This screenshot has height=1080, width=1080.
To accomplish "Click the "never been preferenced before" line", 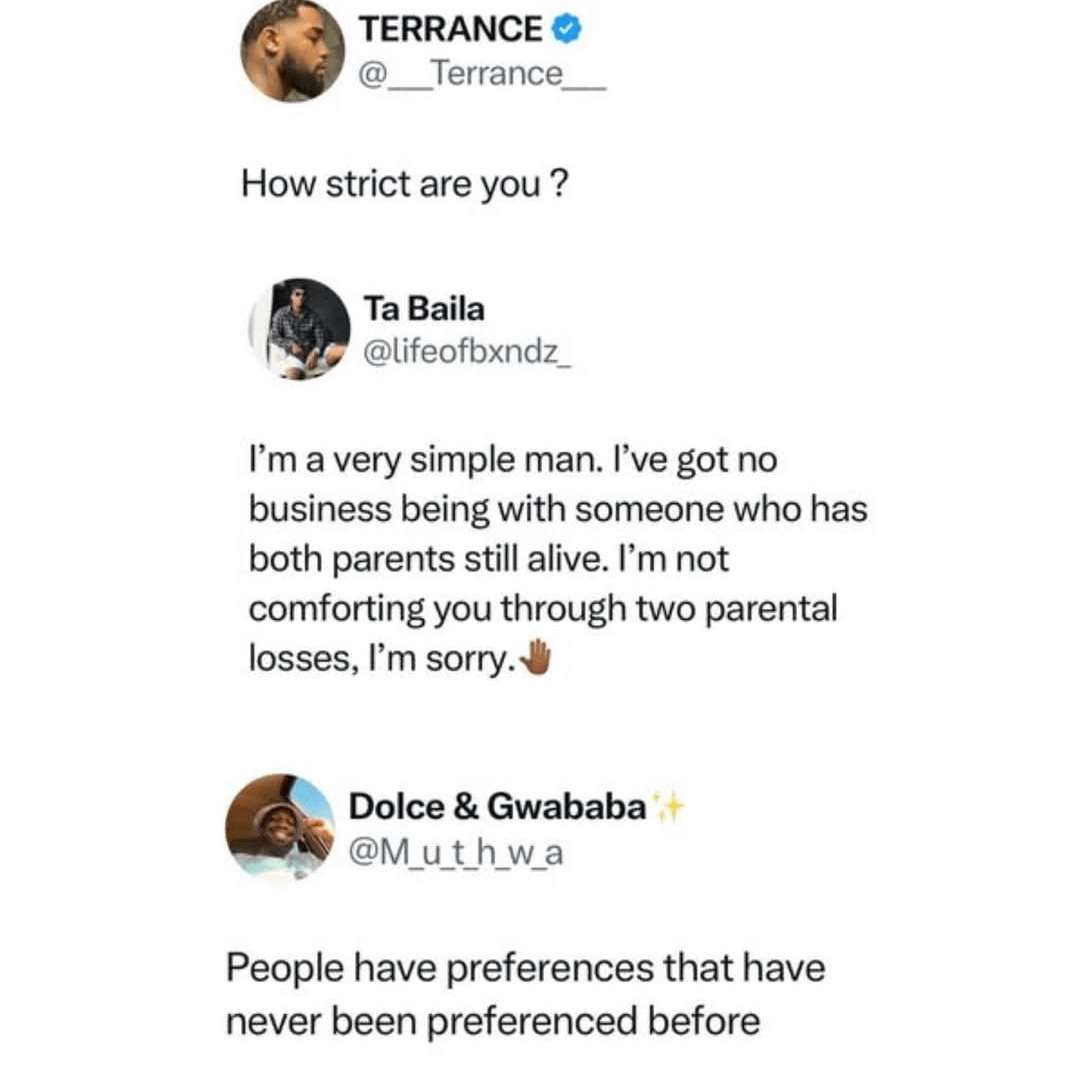I will pyautogui.click(x=492, y=1021).
